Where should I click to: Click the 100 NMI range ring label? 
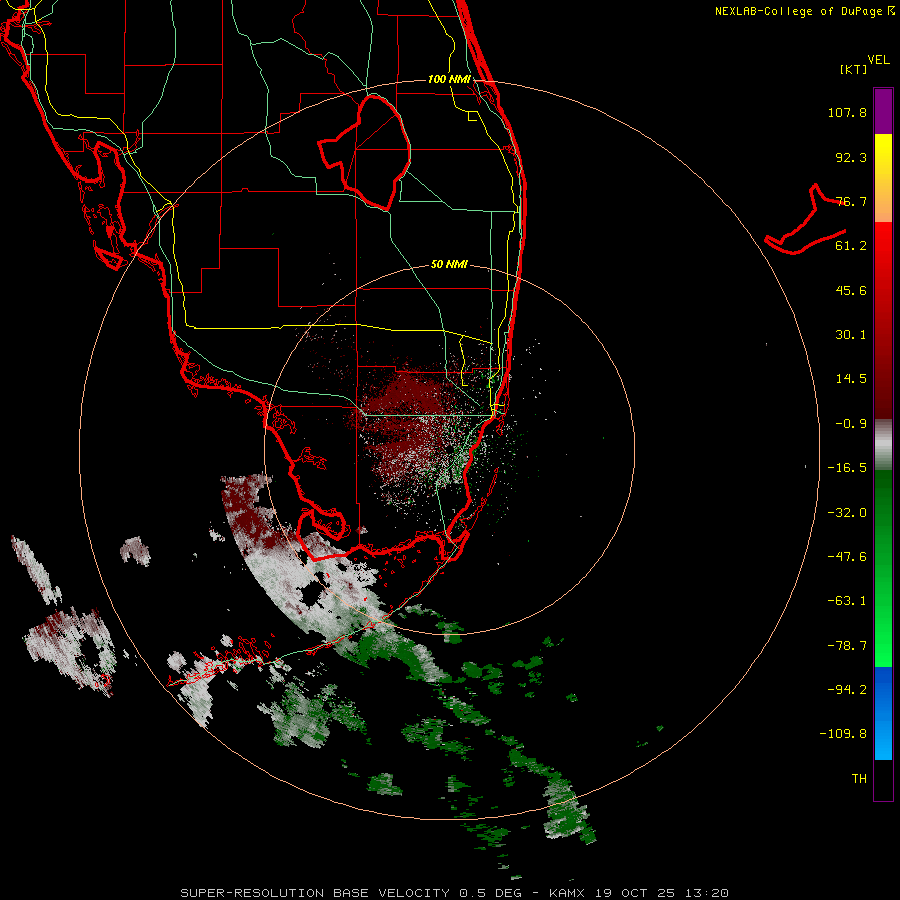[449, 79]
